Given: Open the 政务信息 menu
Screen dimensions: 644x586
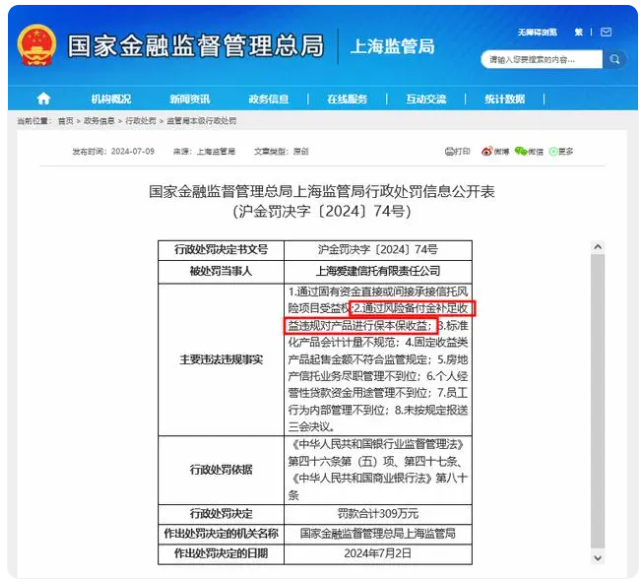Looking at the screenshot, I should click(269, 99).
